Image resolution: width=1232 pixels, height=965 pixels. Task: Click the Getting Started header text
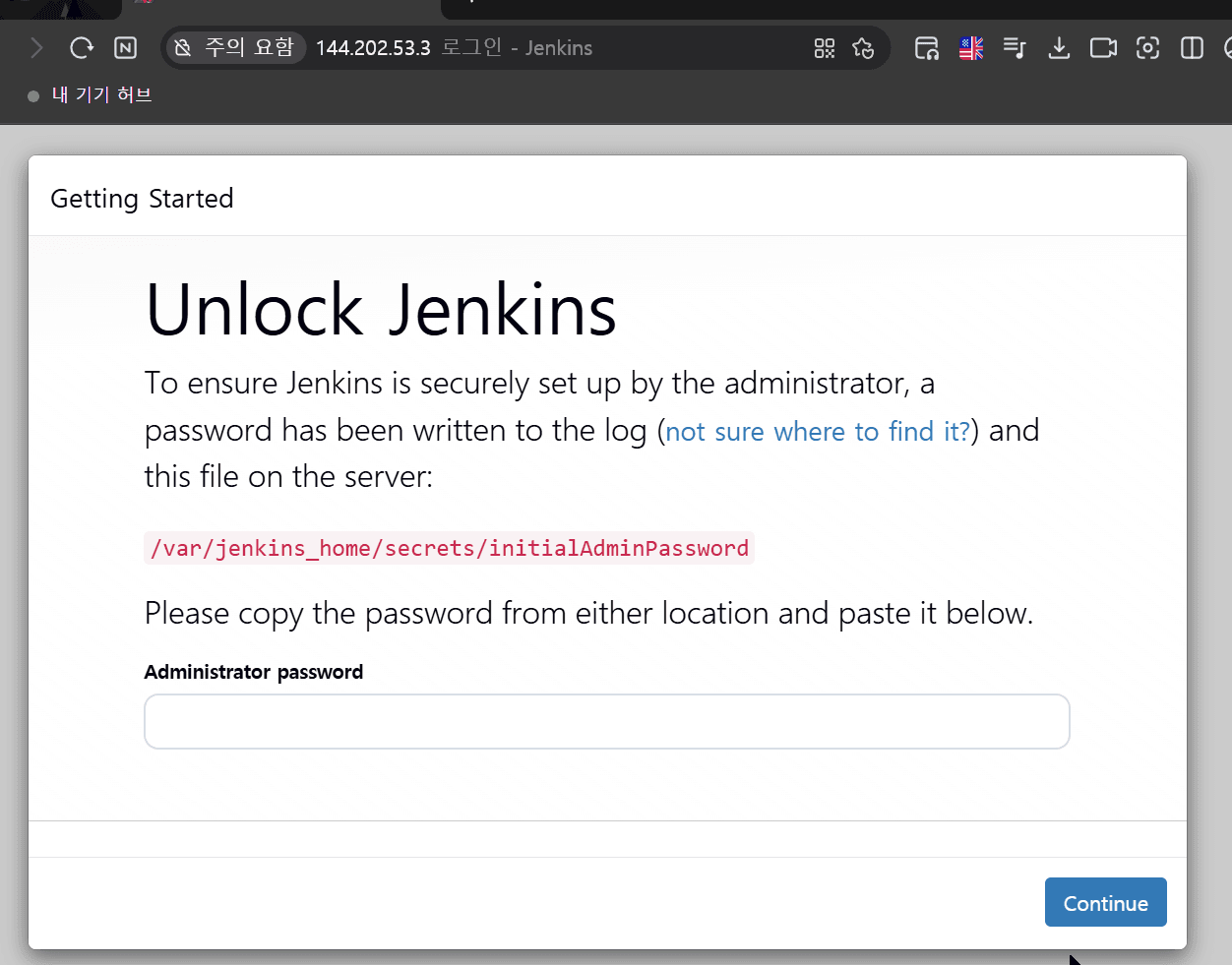(142, 199)
